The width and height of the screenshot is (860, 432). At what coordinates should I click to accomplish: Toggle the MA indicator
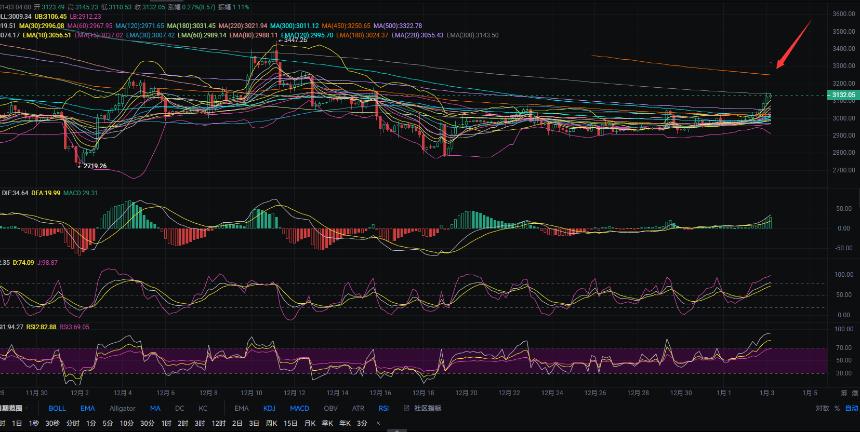coord(155,408)
